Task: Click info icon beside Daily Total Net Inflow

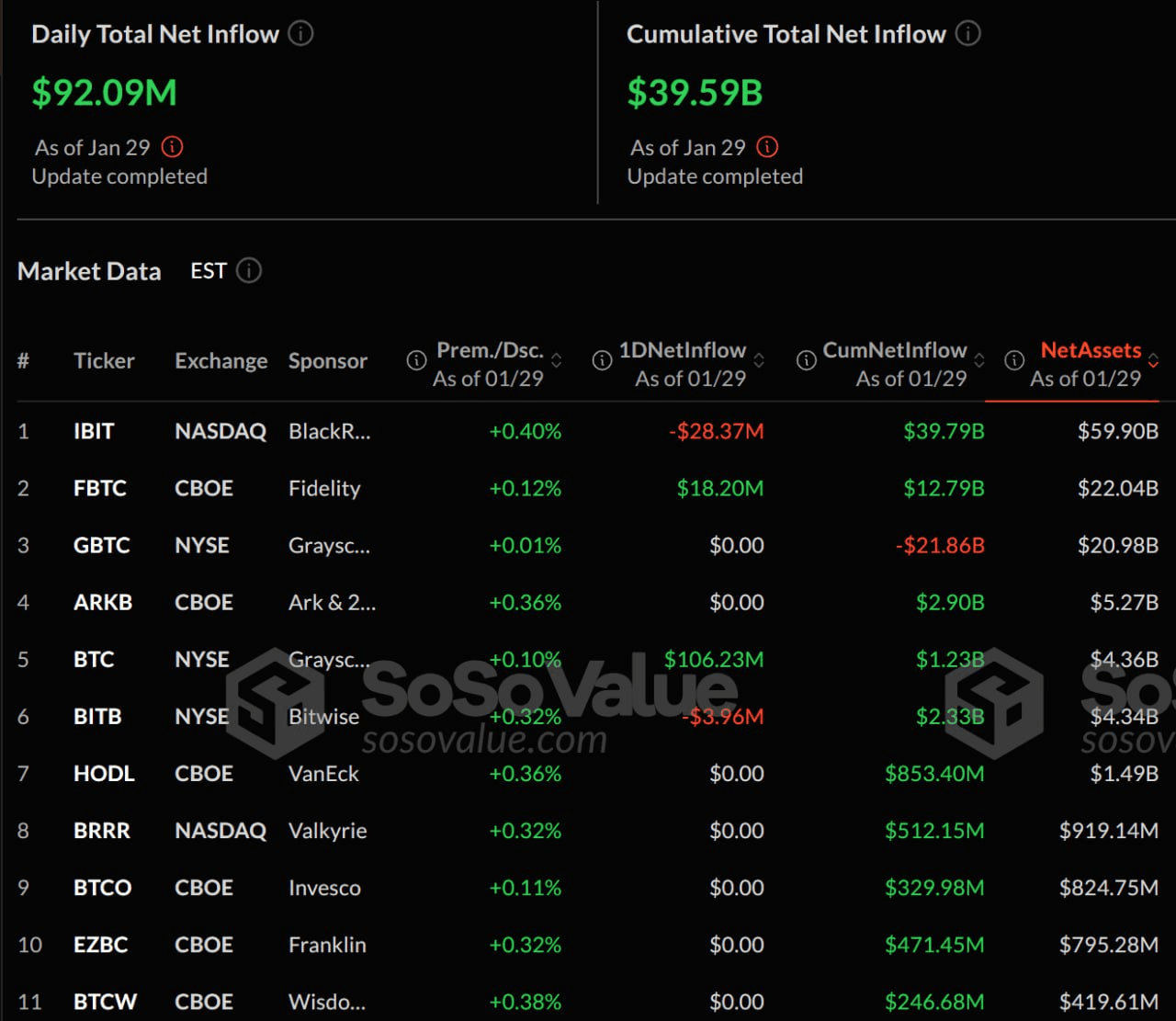Action: pyautogui.click(x=300, y=34)
